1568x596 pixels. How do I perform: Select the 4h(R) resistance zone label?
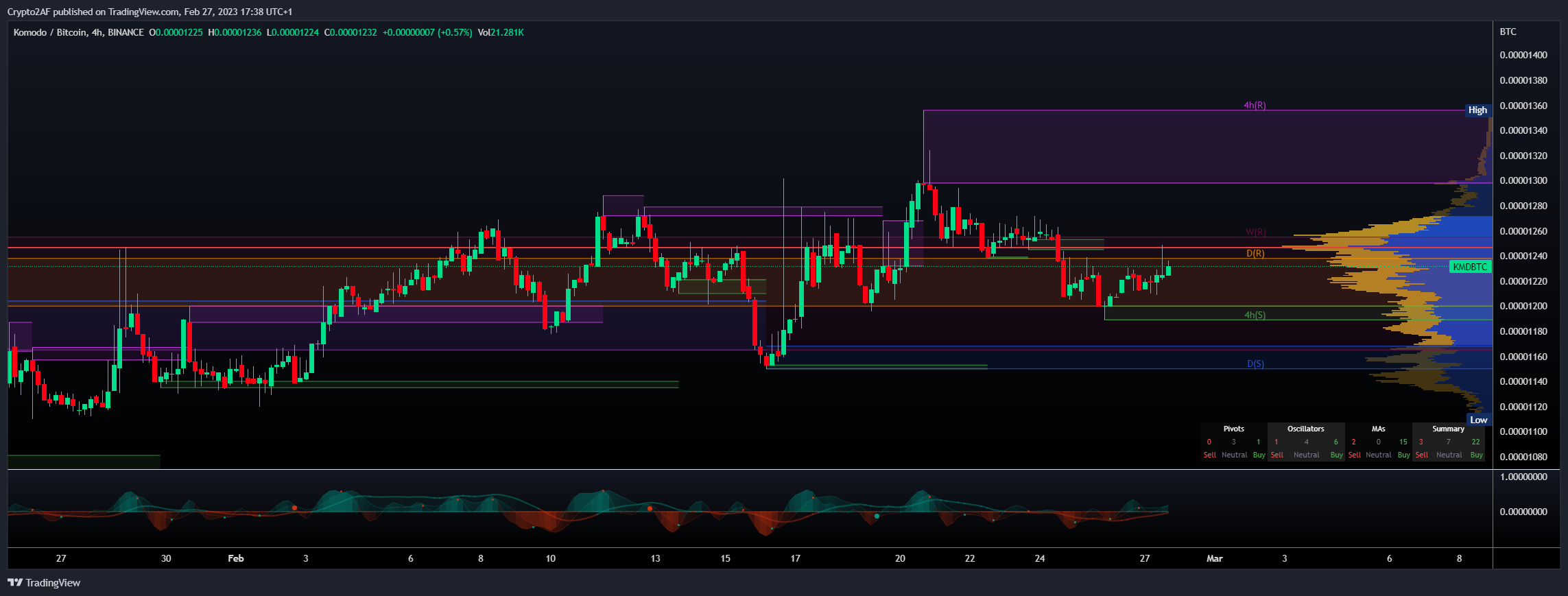(1255, 105)
